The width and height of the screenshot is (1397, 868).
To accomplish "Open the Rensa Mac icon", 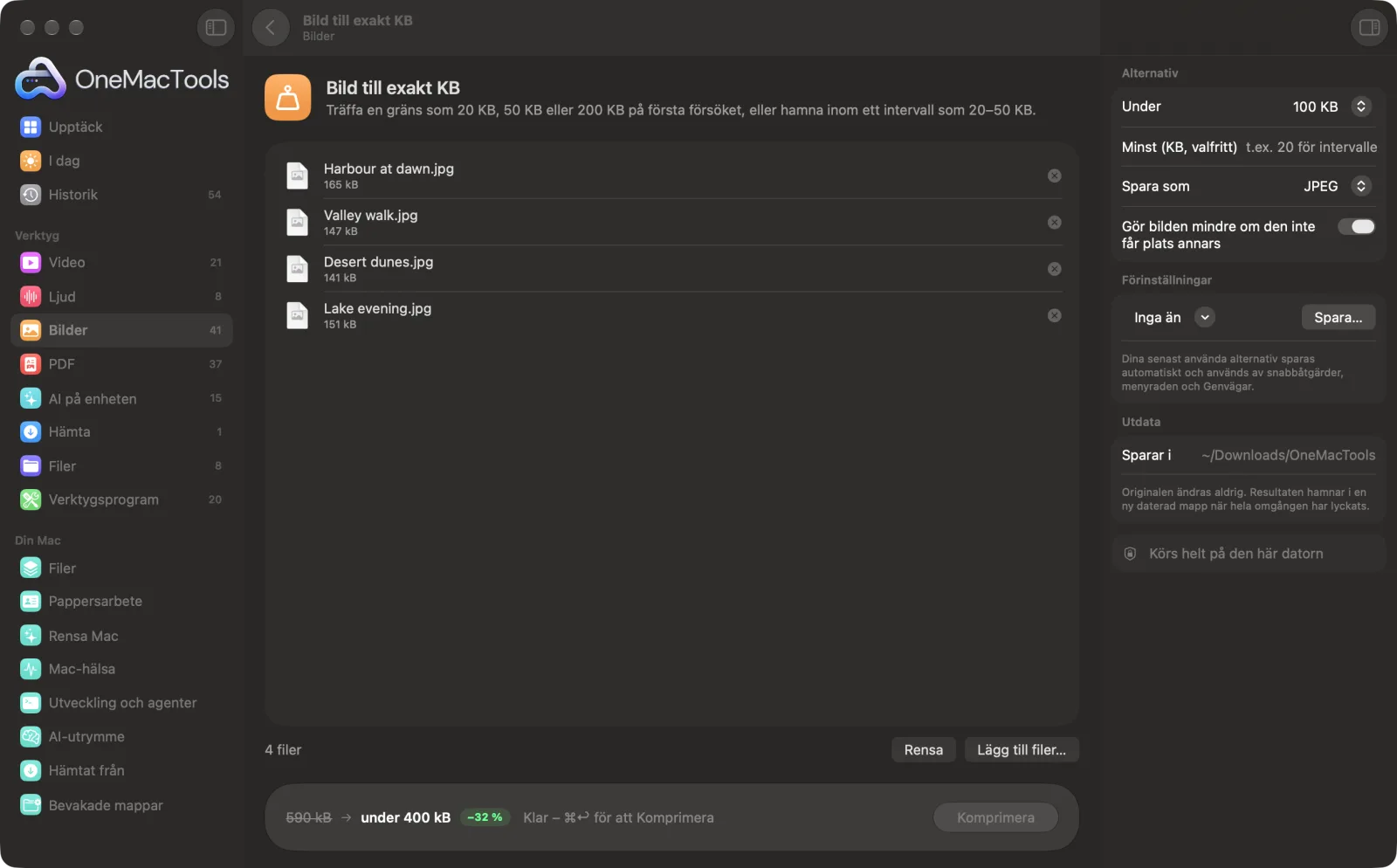I will [x=31, y=636].
